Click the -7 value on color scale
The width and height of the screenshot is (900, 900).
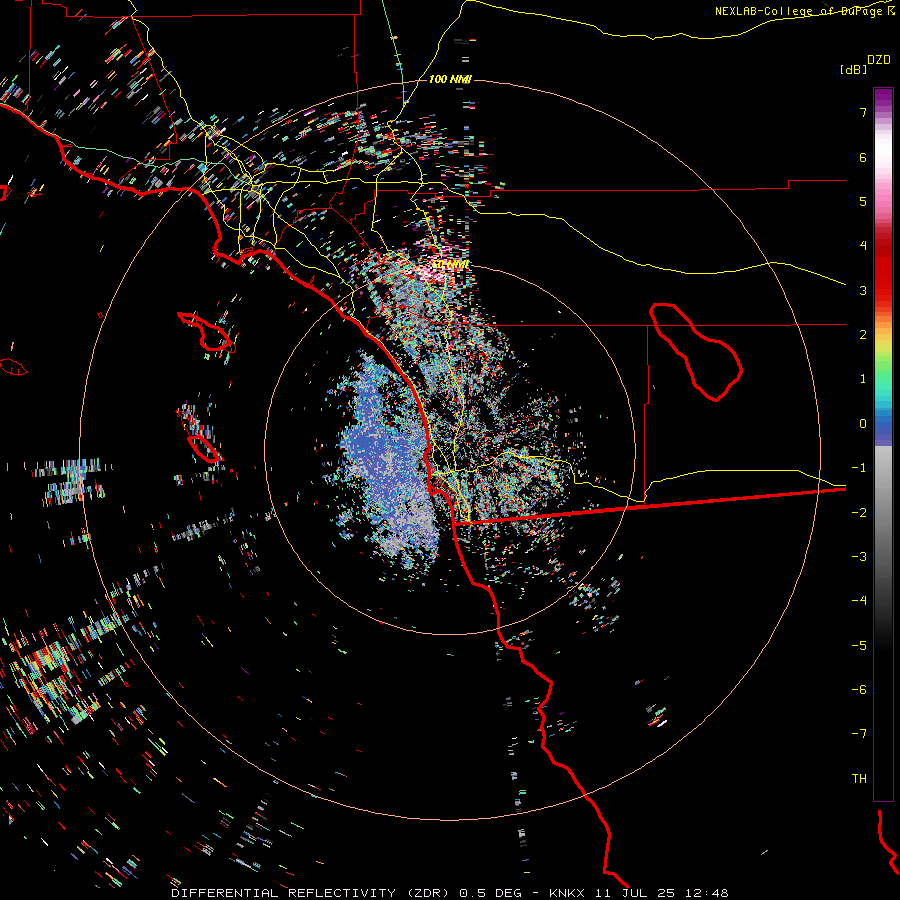pos(859,734)
